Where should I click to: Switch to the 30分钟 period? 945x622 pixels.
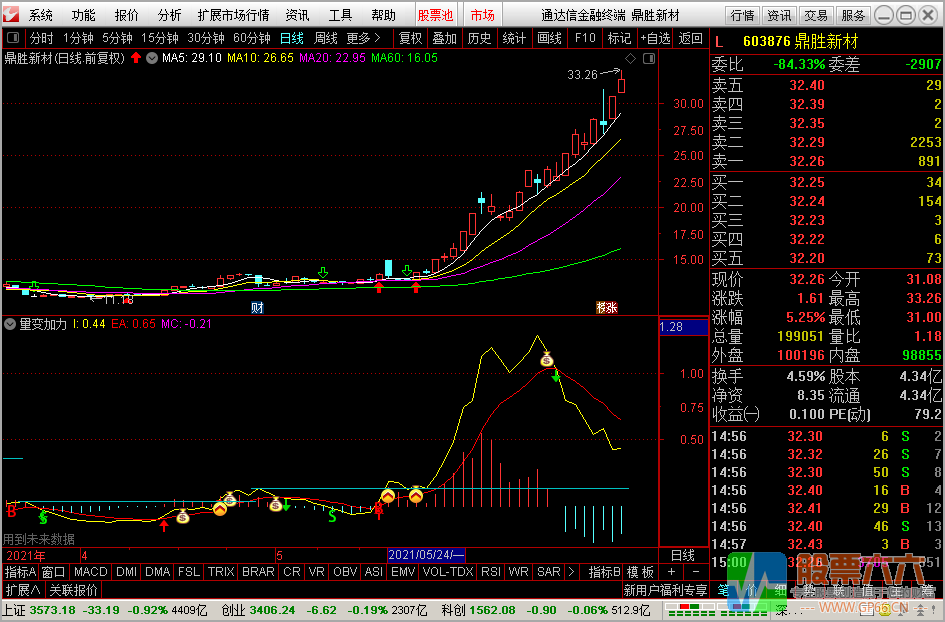click(206, 39)
